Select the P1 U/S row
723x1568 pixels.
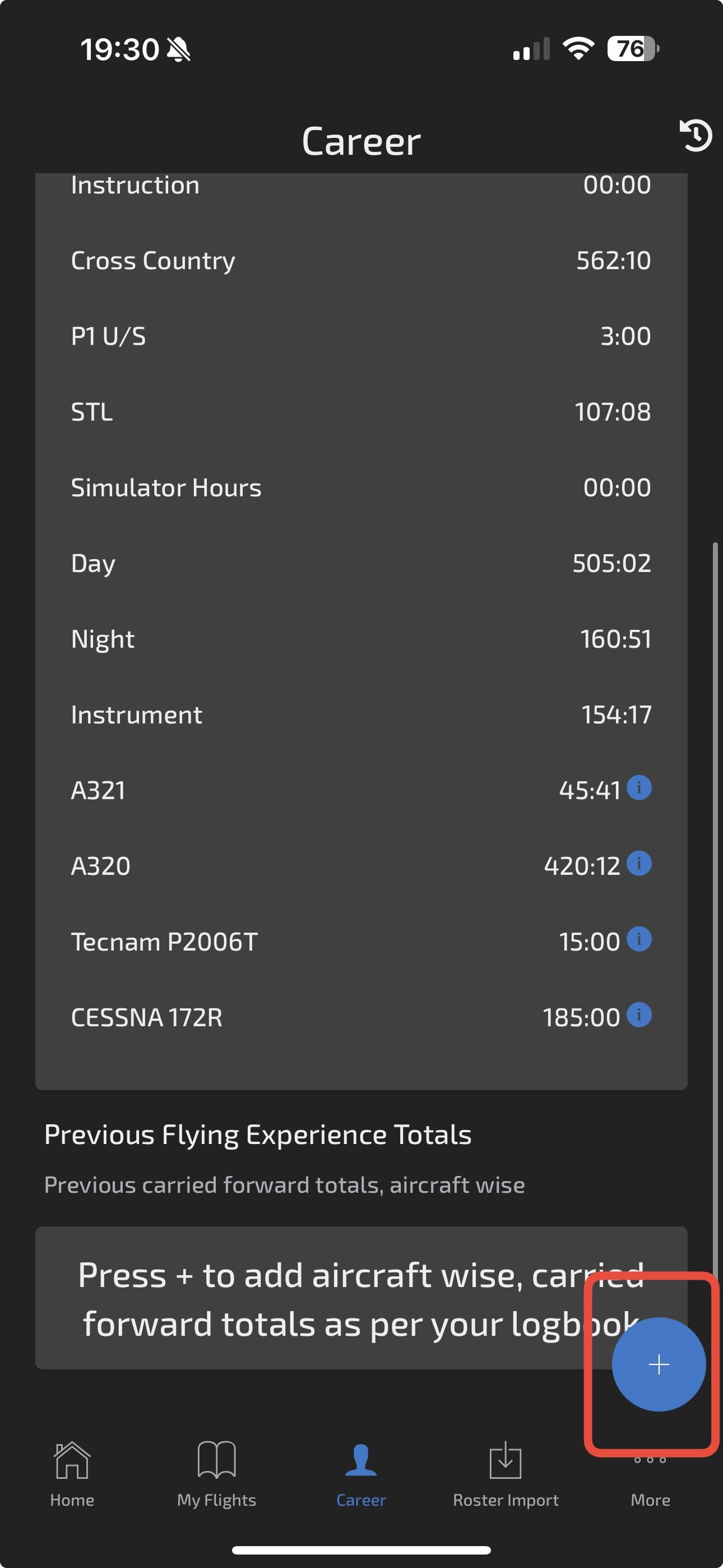click(361, 336)
